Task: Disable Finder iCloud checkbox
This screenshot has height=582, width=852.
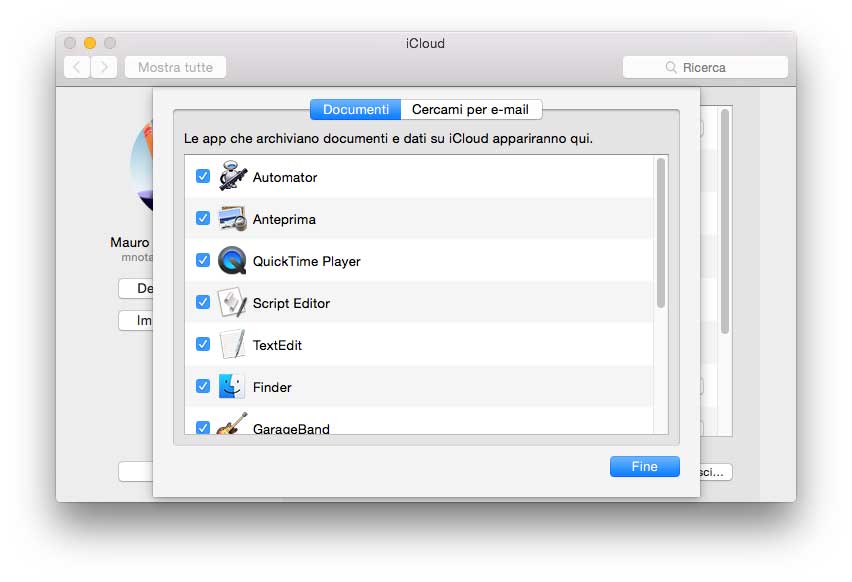Action: point(203,386)
